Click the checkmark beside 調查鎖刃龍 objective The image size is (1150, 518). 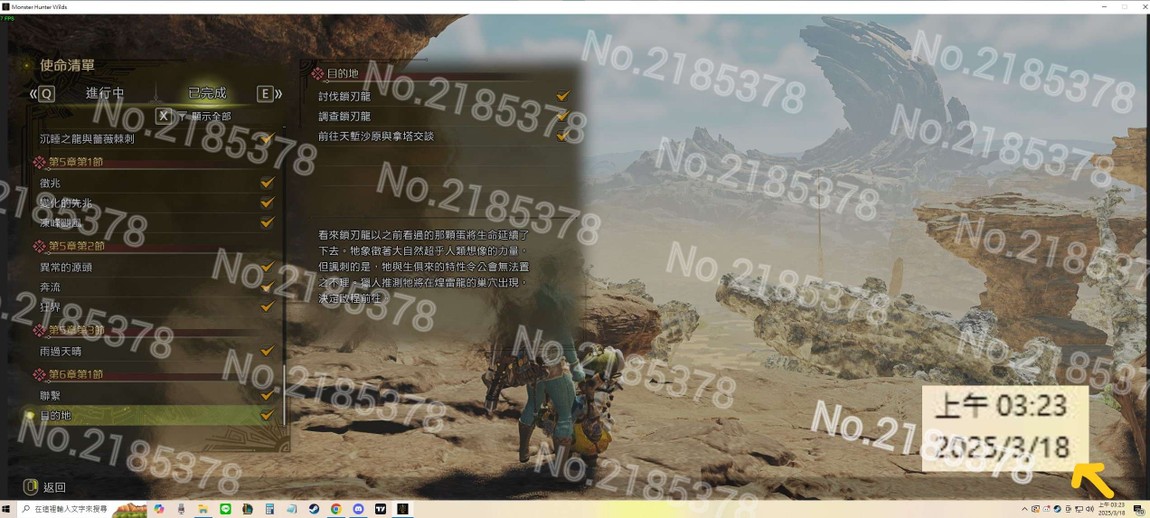[563, 115]
